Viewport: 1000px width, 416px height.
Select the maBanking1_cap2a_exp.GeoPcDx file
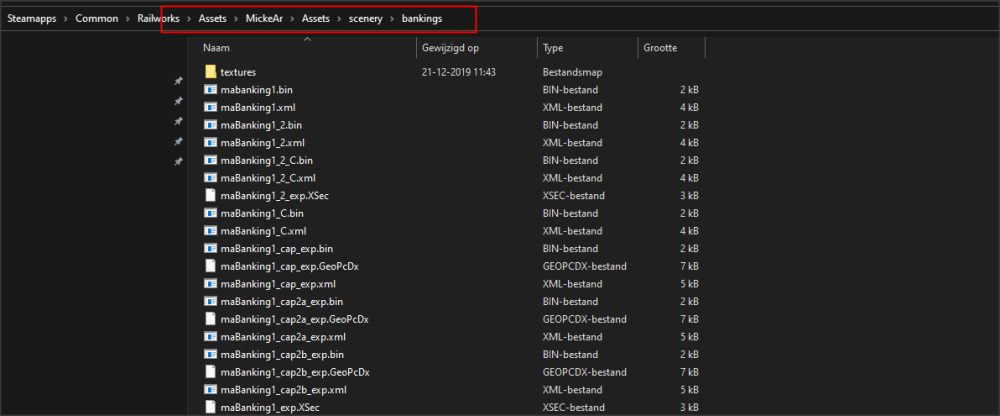[295, 319]
